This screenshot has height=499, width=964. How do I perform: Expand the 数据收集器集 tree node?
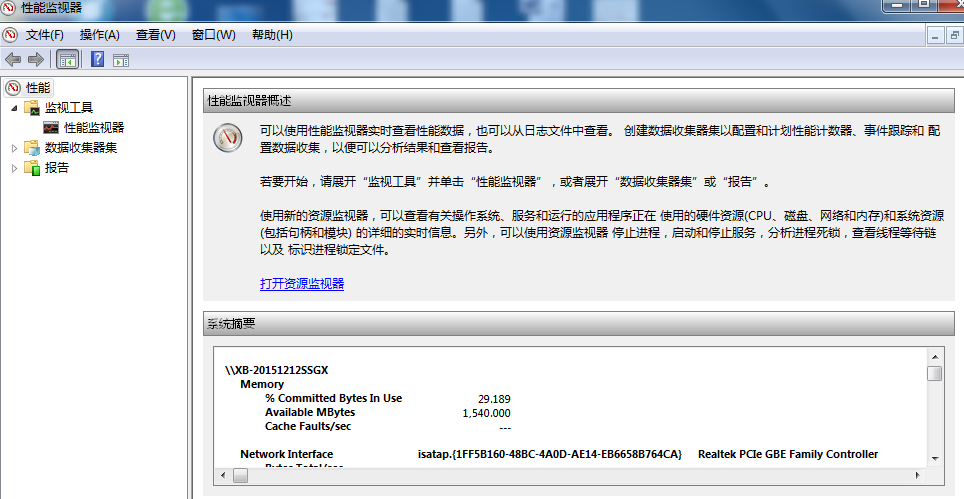pos(14,148)
